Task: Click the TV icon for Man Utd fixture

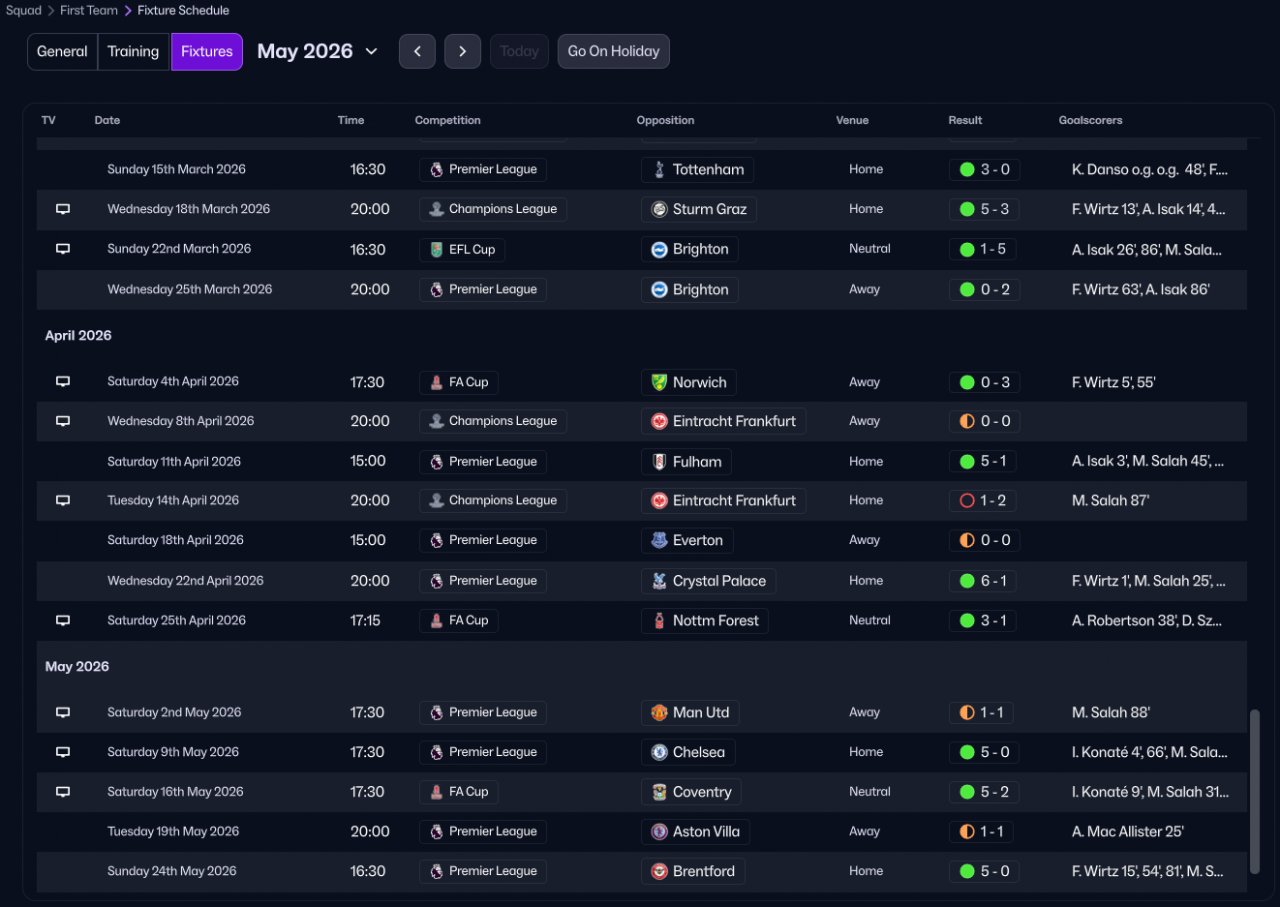Action: (63, 712)
